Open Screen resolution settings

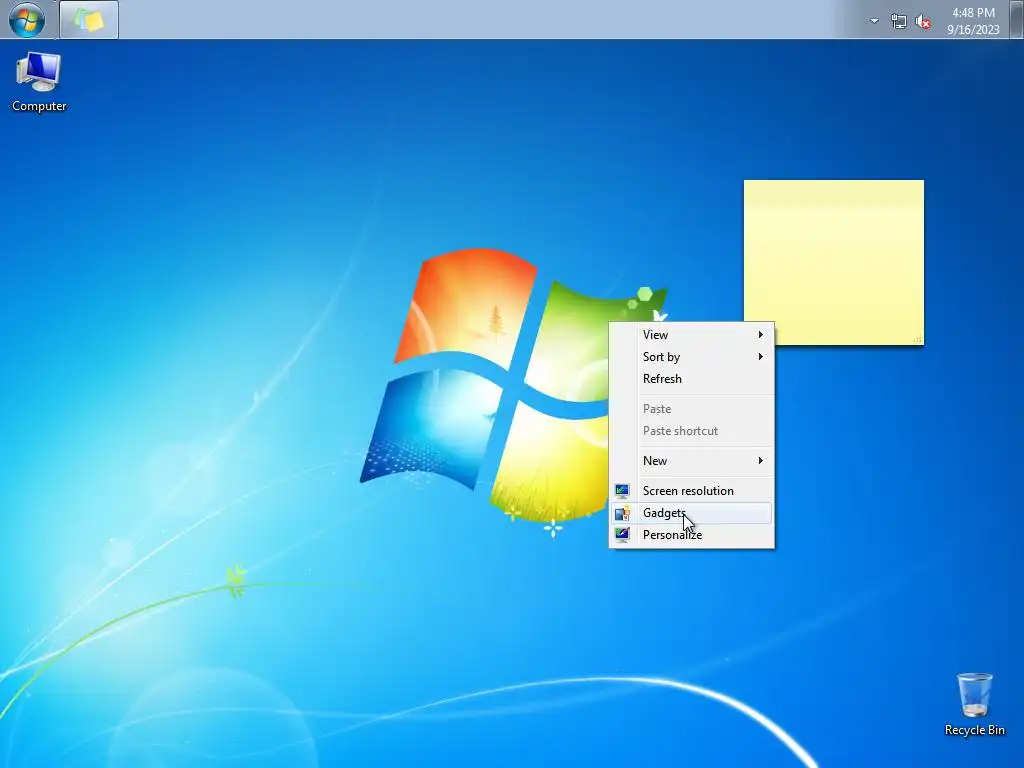[x=692, y=490]
